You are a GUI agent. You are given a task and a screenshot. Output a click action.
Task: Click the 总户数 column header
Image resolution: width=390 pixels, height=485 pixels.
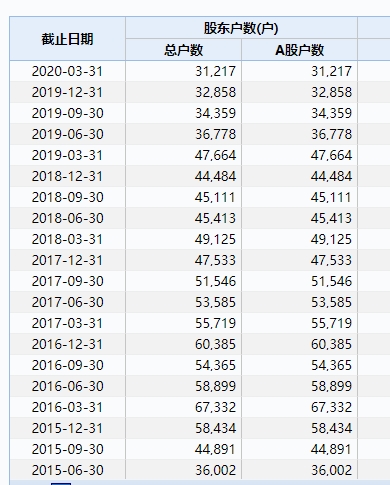[x=183, y=50]
